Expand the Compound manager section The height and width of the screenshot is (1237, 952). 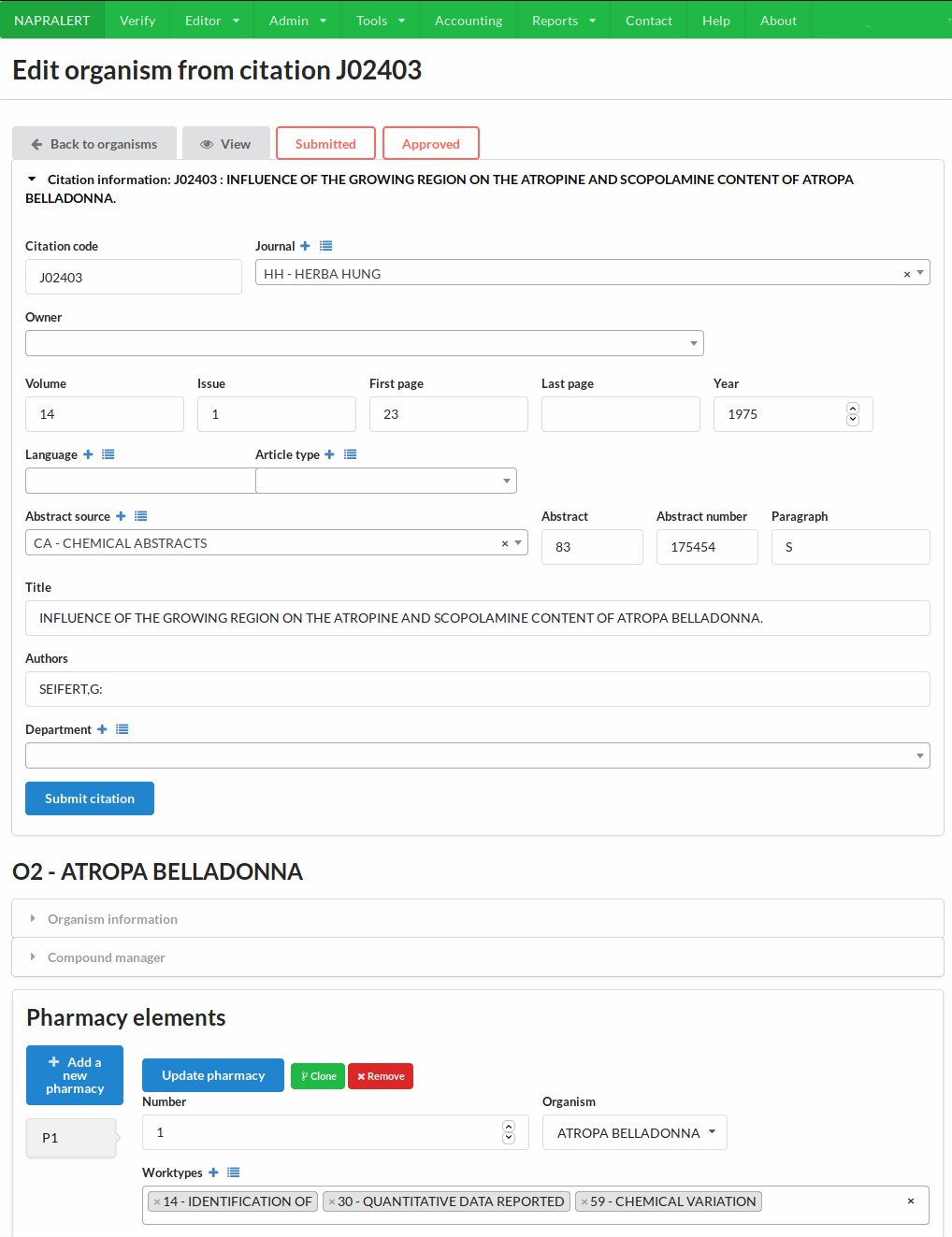coord(106,957)
